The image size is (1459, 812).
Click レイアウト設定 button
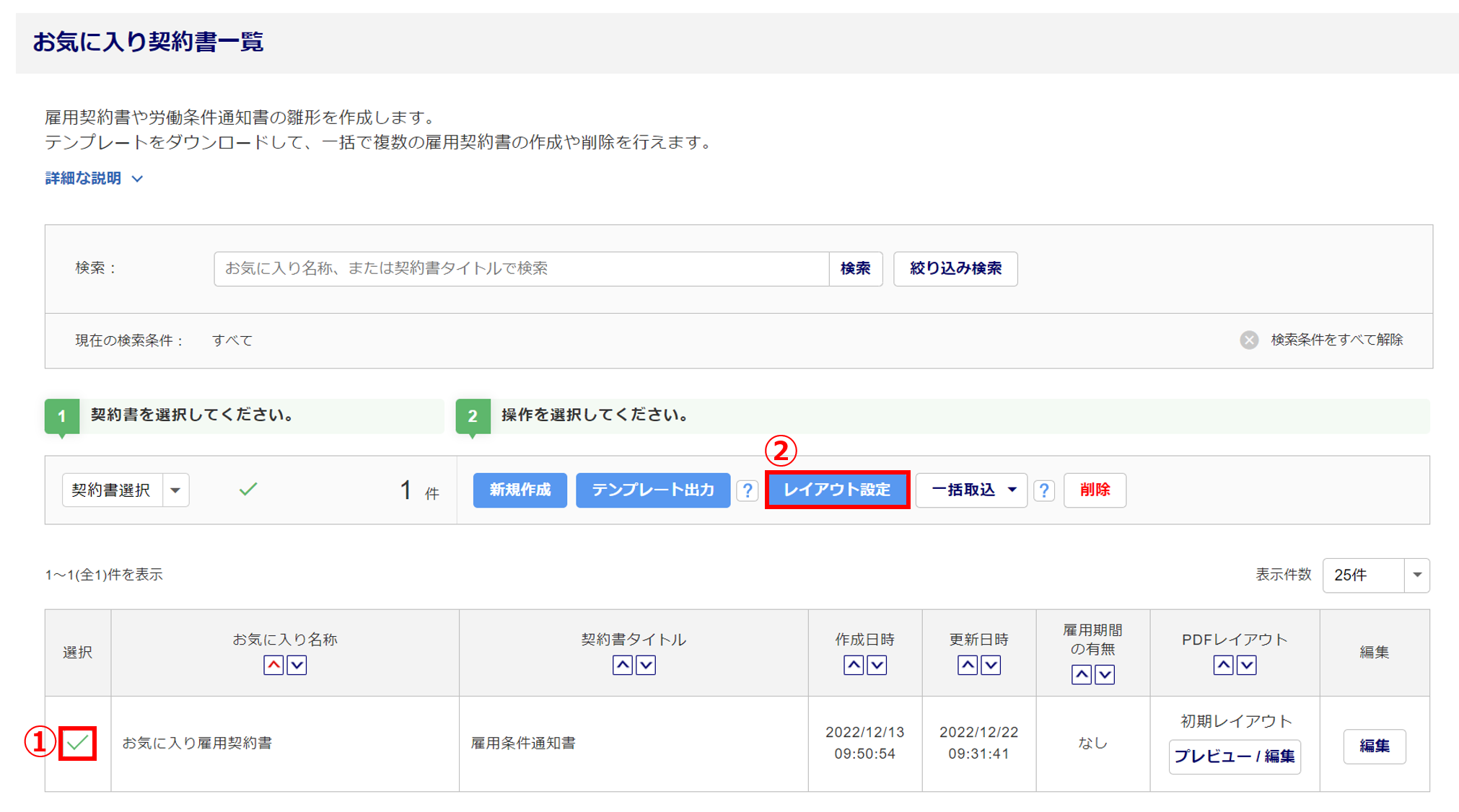(x=837, y=490)
